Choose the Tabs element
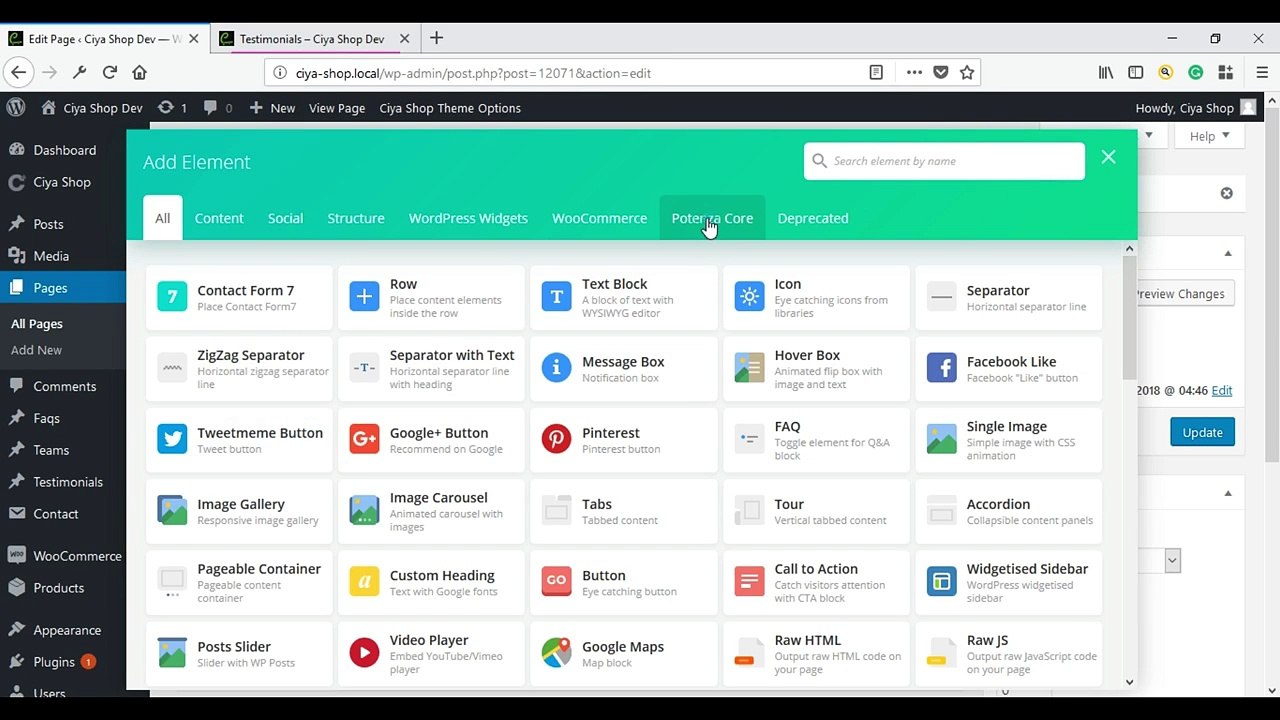Image resolution: width=1280 pixels, height=720 pixels. coord(623,511)
